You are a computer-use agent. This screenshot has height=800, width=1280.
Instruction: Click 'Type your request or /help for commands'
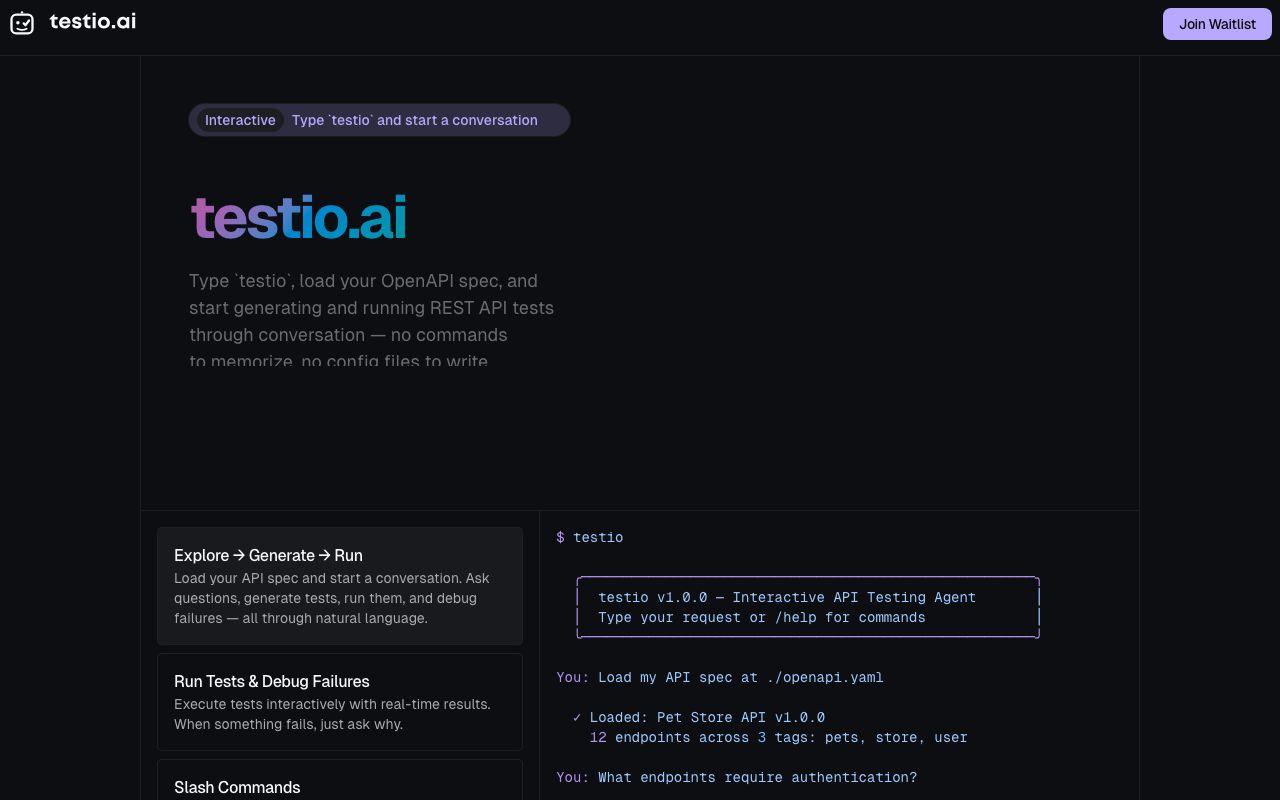click(762, 617)
